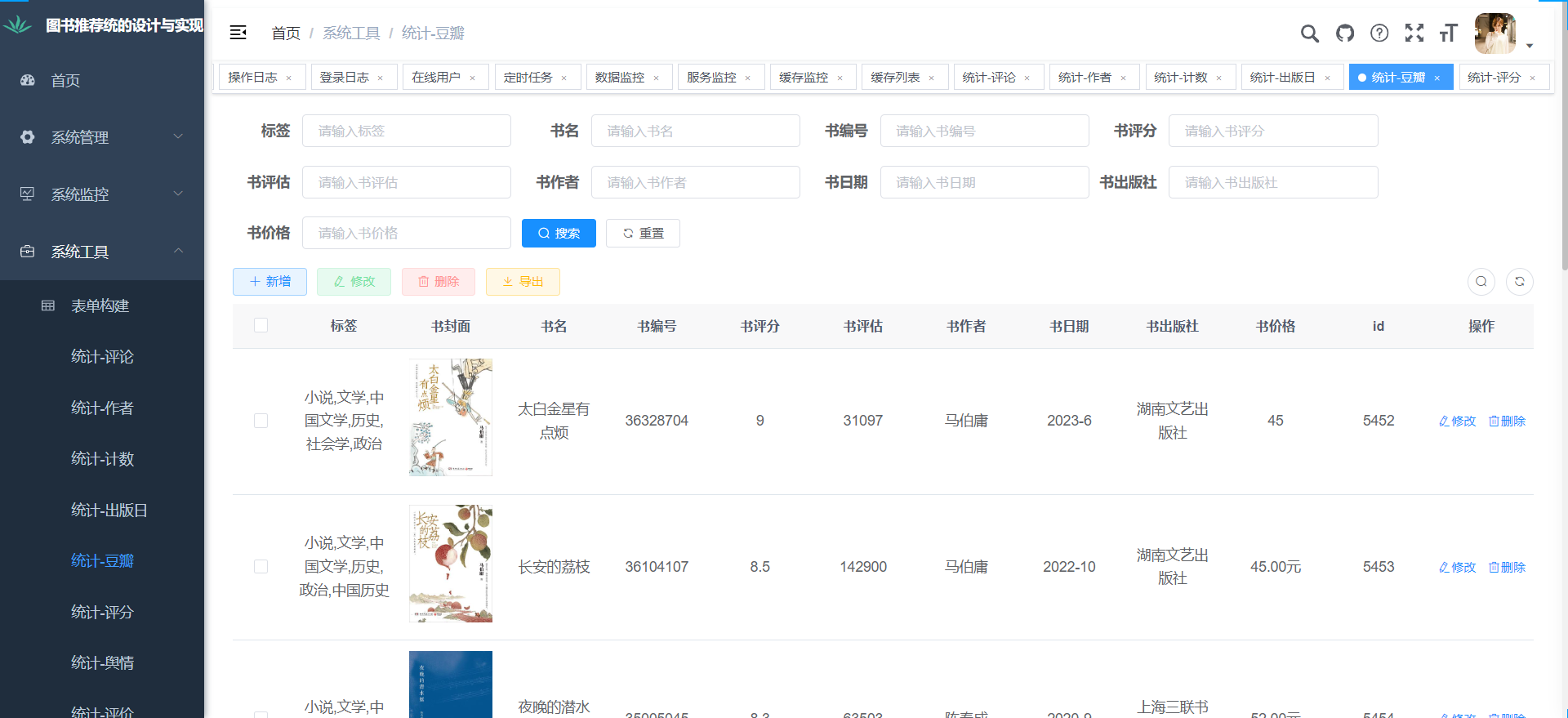1568x718 pixels.
Task: Click the 新增 add button
Action: (x=269, y=282)
